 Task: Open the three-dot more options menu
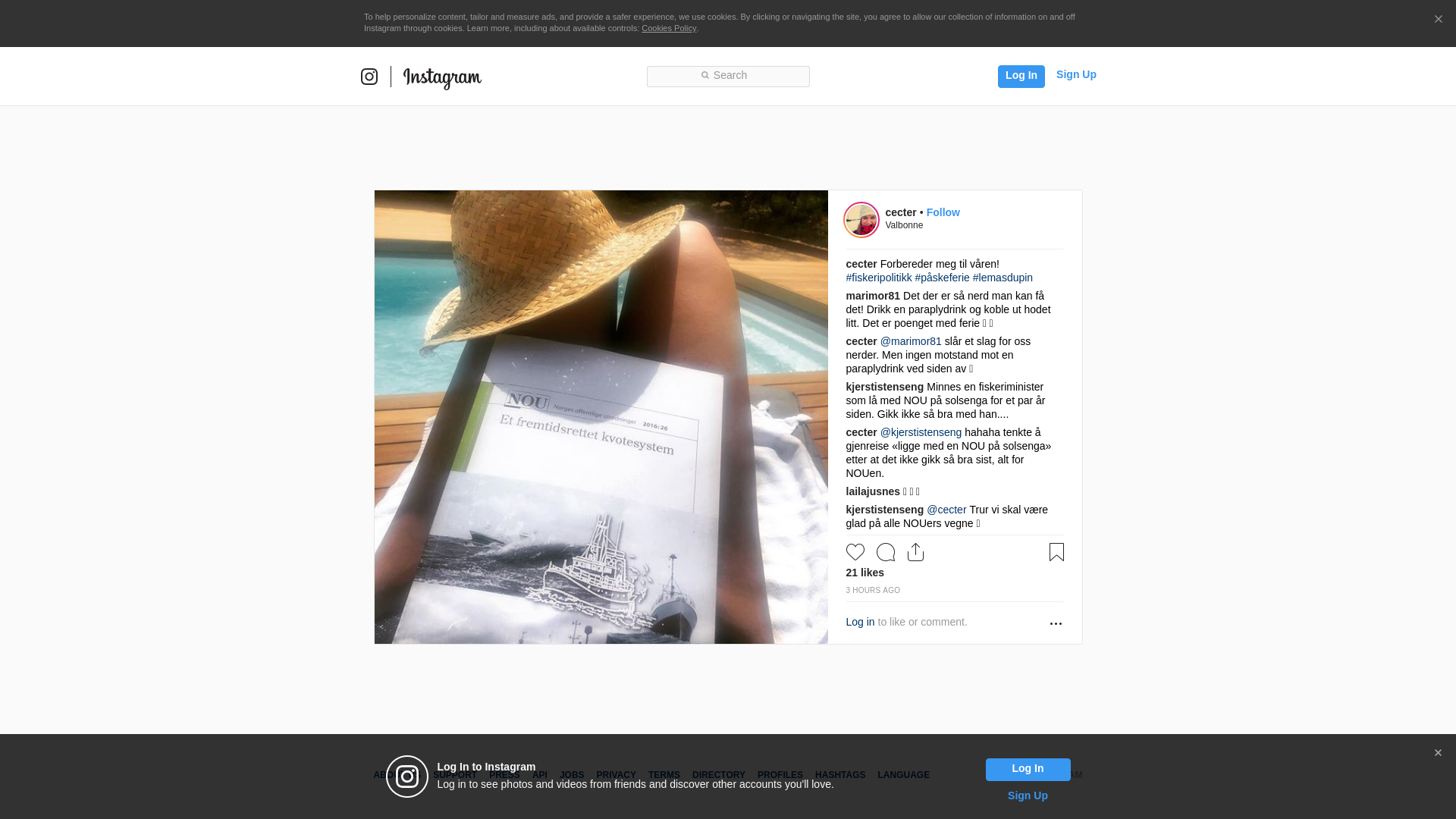point(1056,623)
